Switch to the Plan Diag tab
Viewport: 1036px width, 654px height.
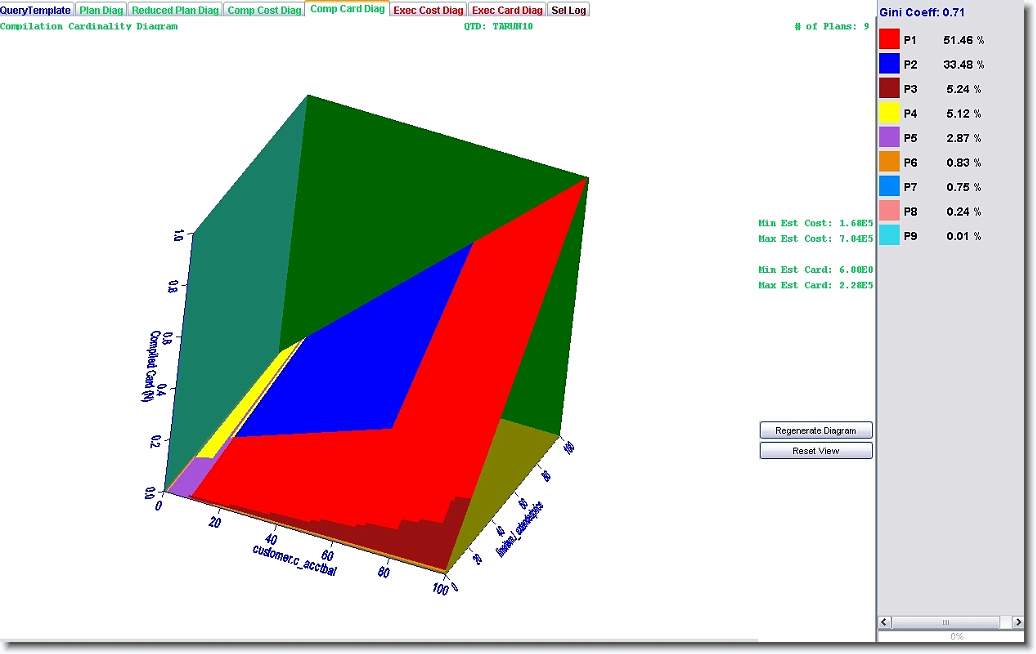click(x=100, y=10)
